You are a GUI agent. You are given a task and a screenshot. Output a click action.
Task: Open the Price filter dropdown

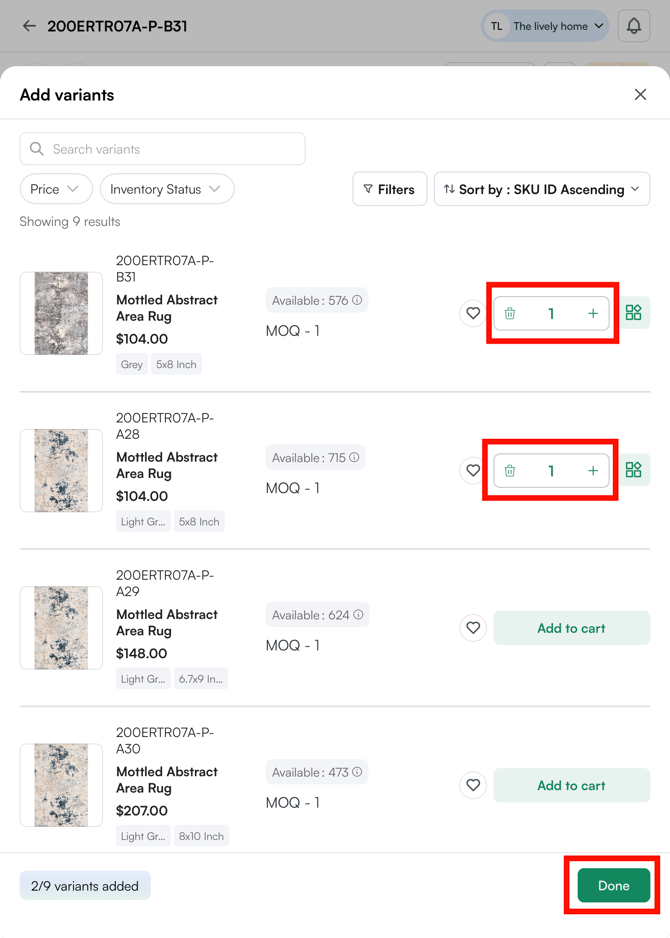coord(55,188)
